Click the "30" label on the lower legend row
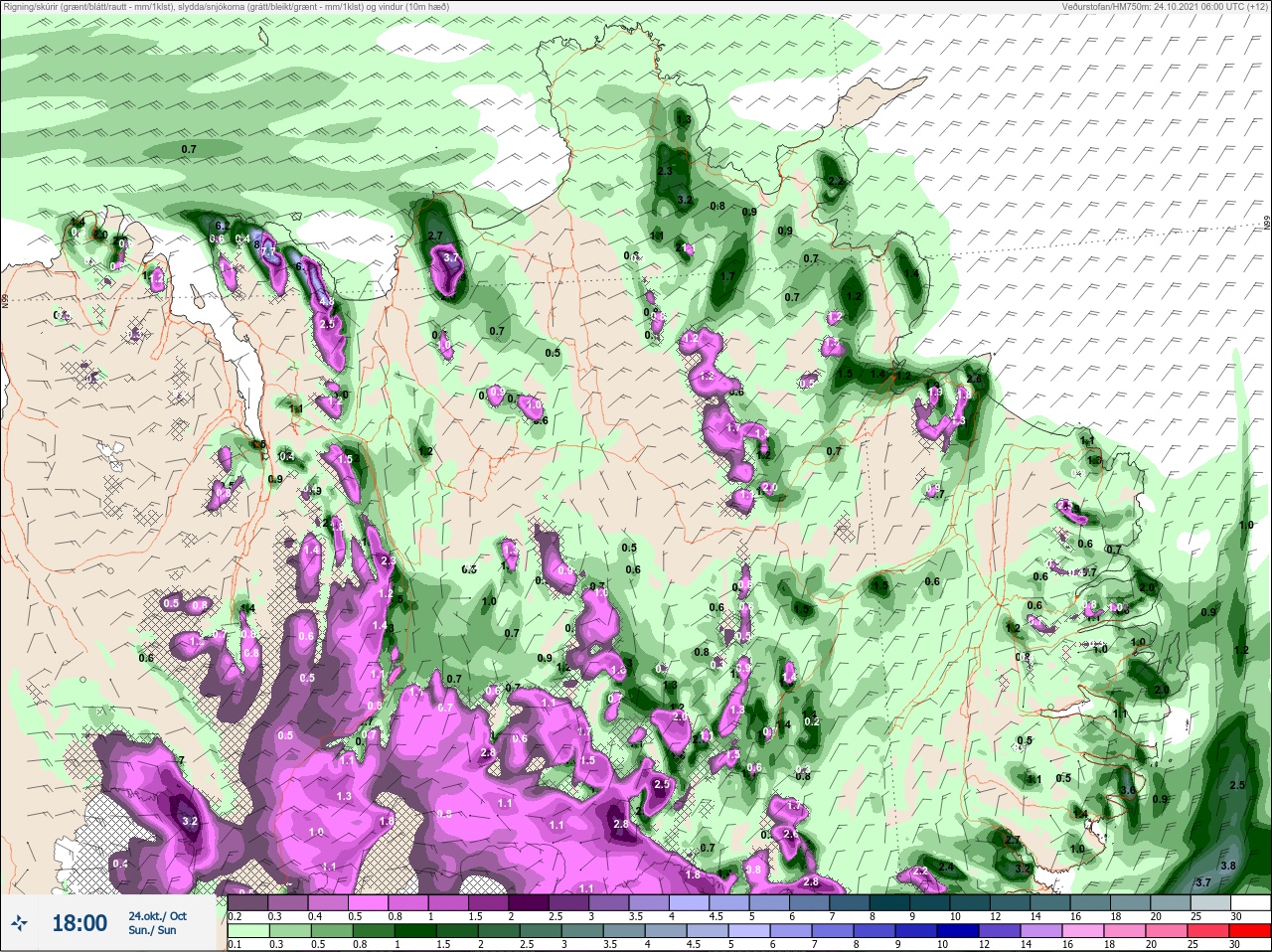Image resolution: width=1272 pixels, height=952 pixels. pos(1235,944)
